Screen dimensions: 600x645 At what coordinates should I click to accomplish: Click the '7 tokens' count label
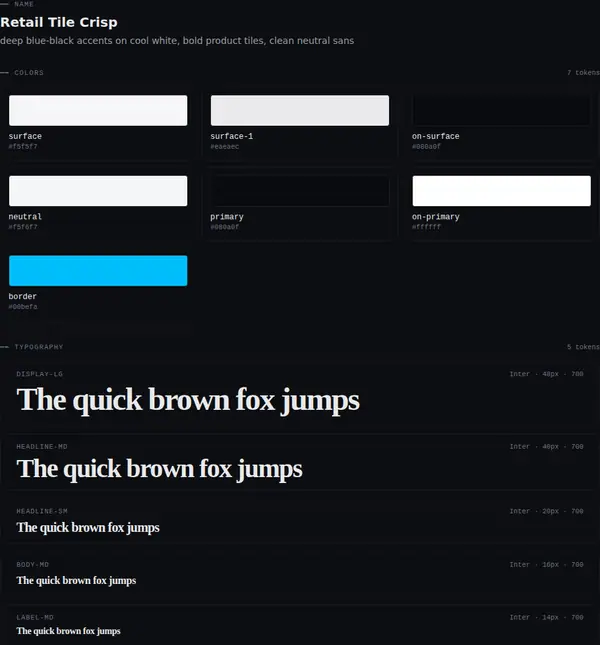pyautogui.click(x=583, y=73)
